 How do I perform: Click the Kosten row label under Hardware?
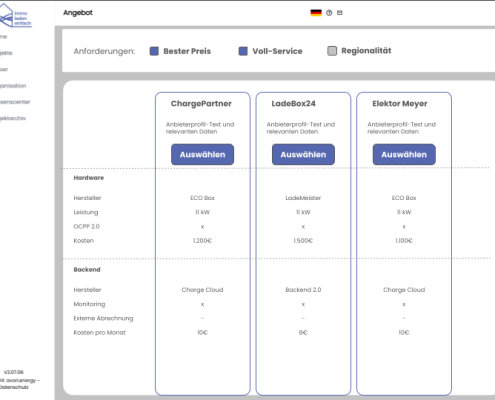point(84,241)
